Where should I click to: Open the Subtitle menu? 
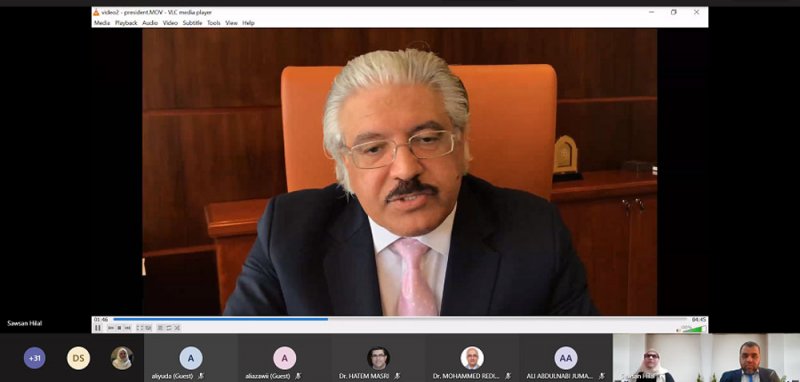pos(192,23)
